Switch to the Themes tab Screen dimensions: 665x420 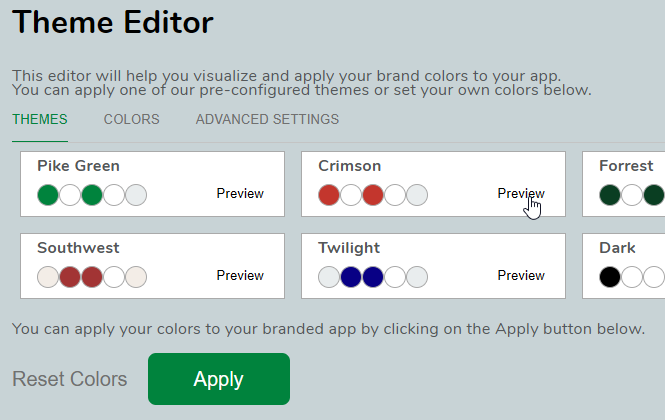40,120
